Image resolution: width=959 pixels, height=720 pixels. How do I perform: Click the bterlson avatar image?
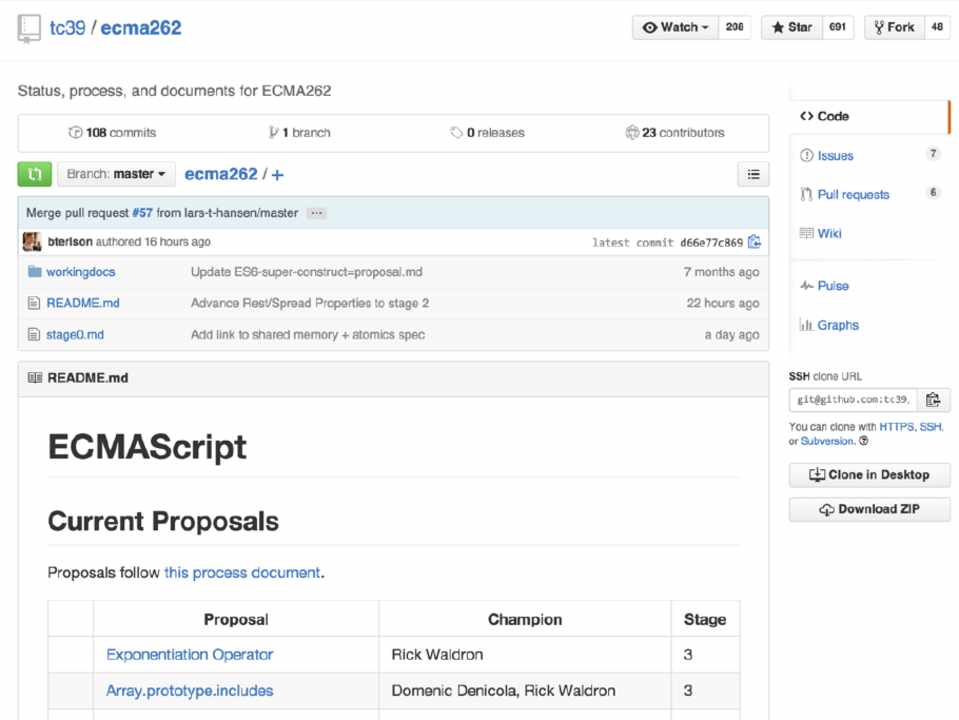(32, 242)
